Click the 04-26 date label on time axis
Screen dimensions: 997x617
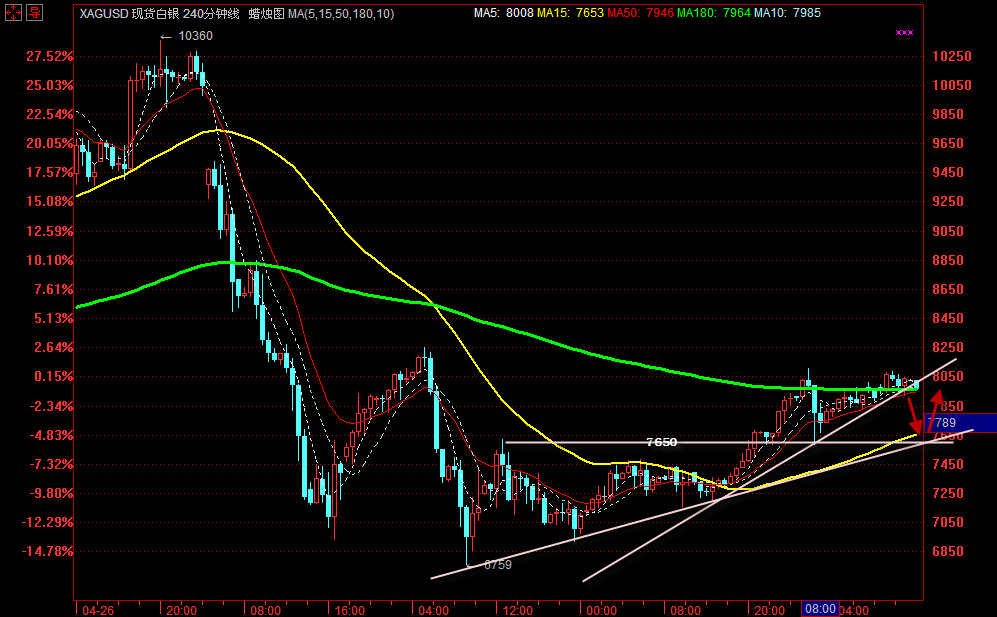click(96, 608)
